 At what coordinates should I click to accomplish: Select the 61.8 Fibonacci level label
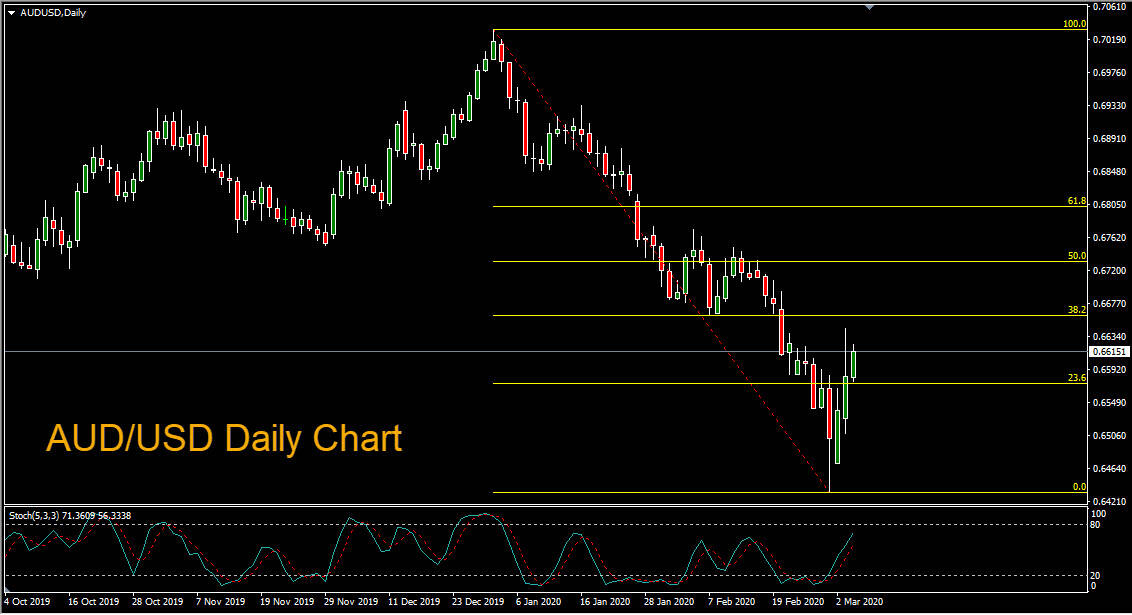1076,201
